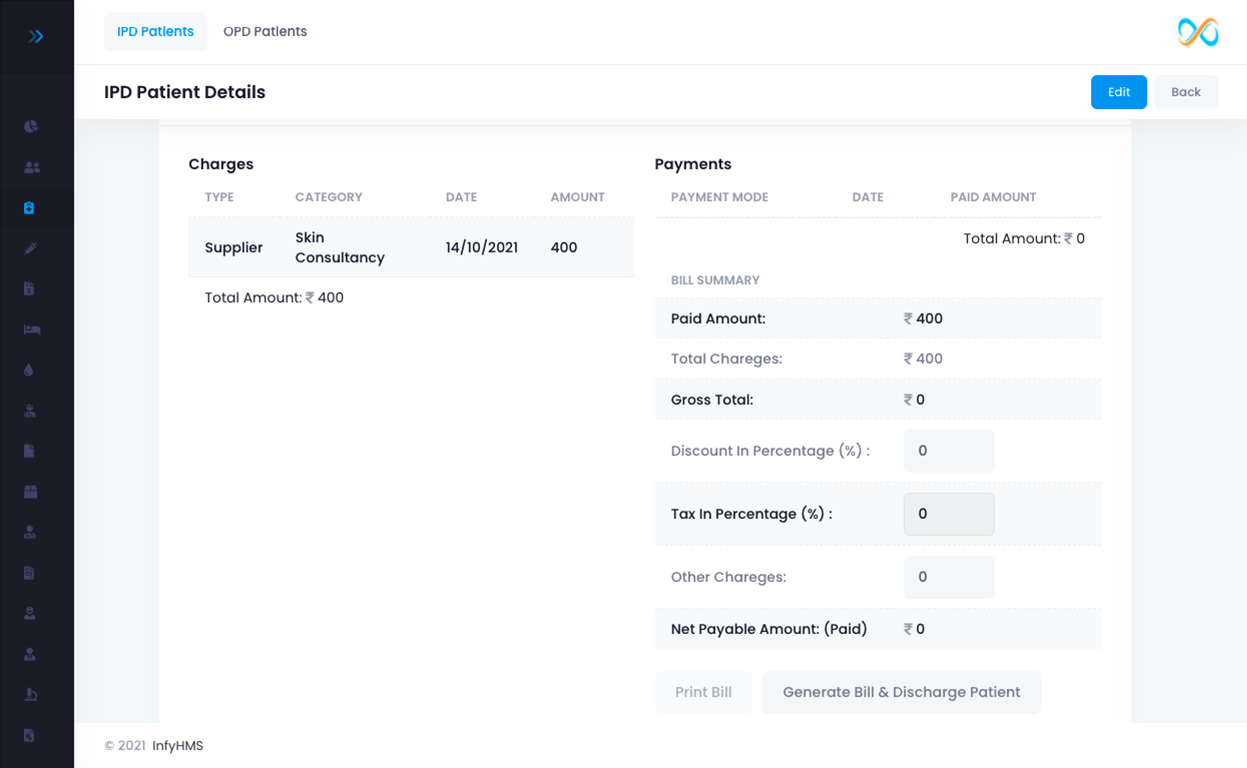The width and height of the screenshot is (1247, 768).
Task: Click the Print Bill button
Action: [703, 692]
